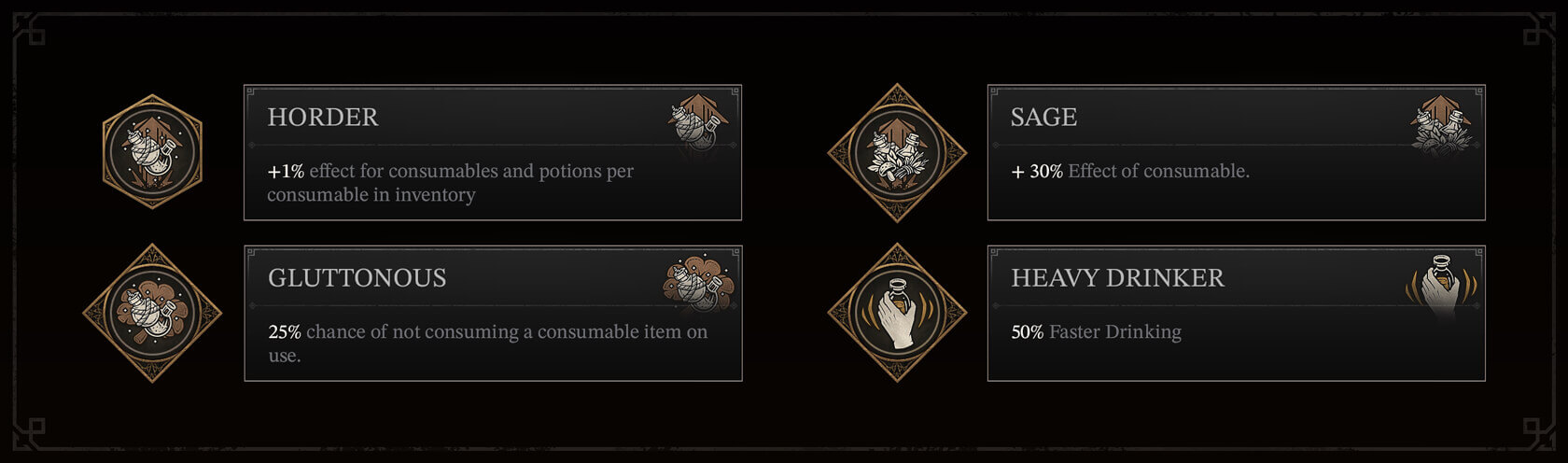Viewport: 1568px width, 463px height.
Task: Click small herb icon inside Sage card
Action: [x=1441, y=125]
